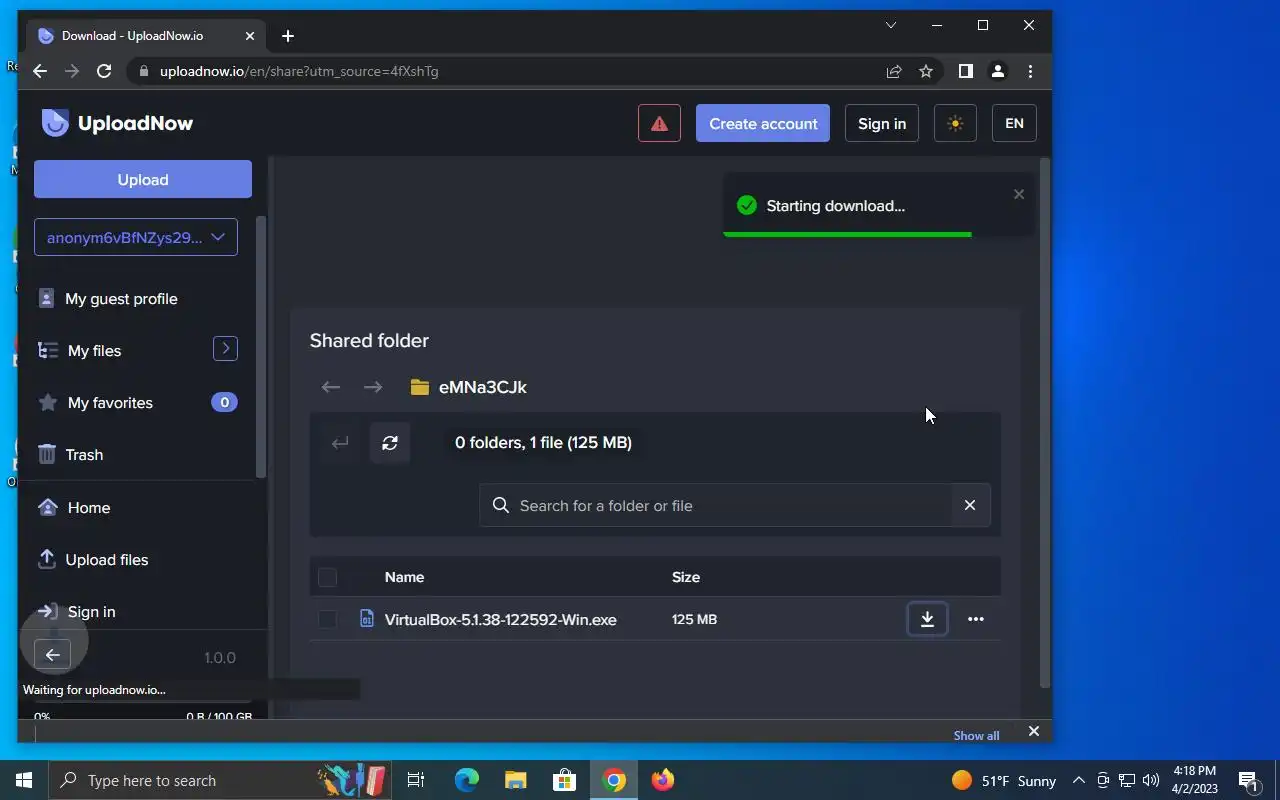Open the volume control in tray
This screenshot has width=1280, height=800.
click(1151, 780)
